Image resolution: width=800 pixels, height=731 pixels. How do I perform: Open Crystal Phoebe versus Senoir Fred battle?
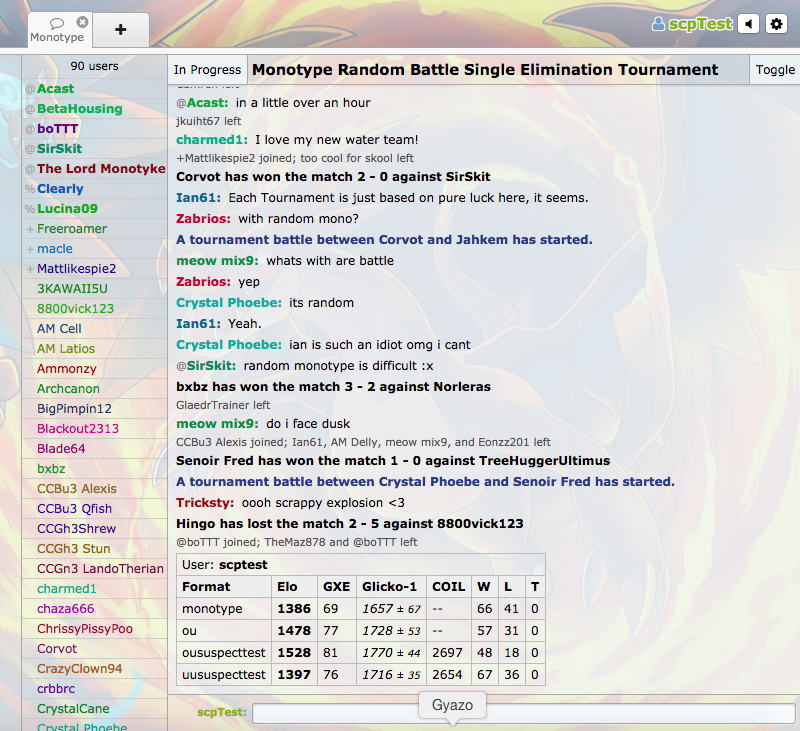[425, 482]
